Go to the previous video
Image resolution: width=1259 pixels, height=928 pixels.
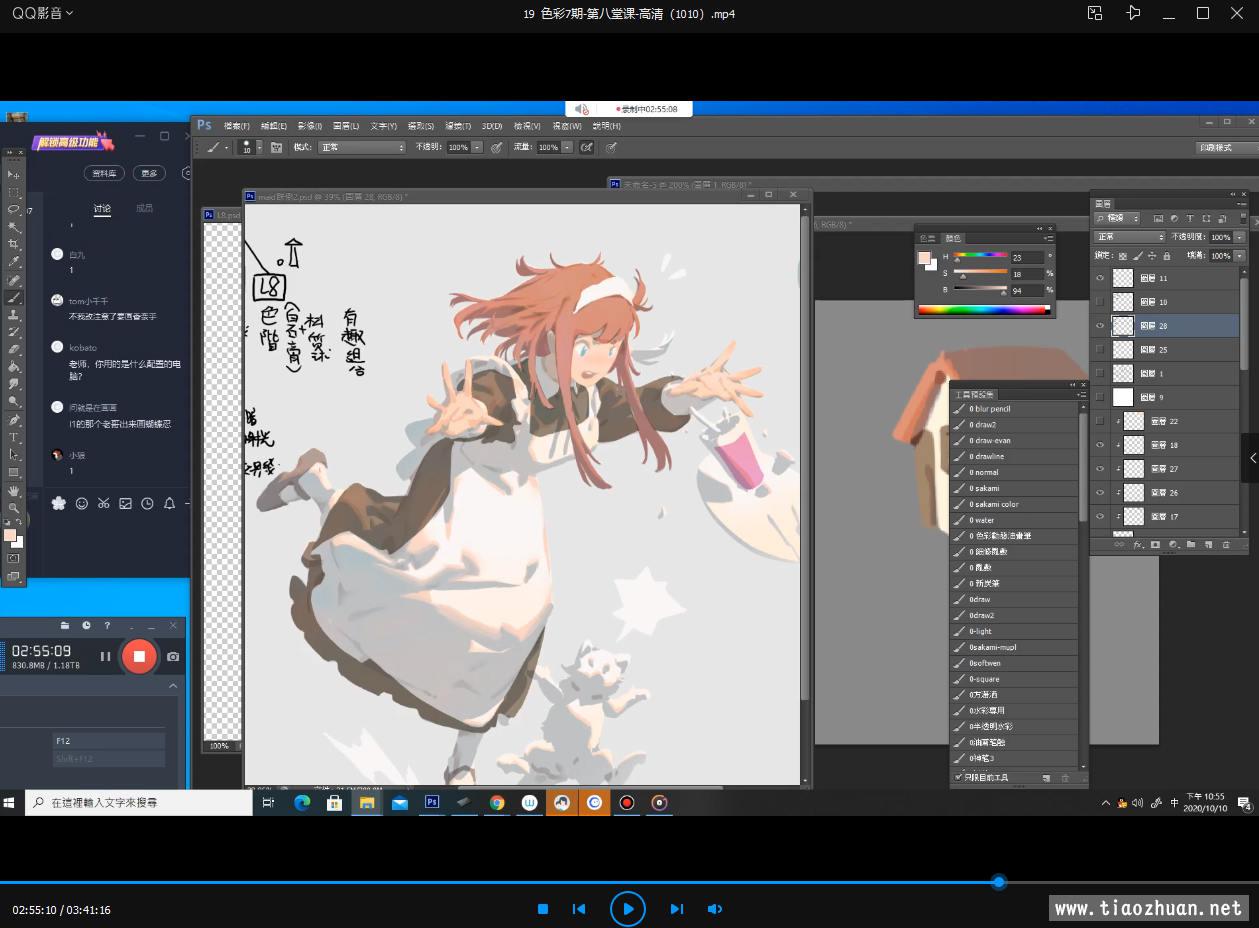click(579, 909)
